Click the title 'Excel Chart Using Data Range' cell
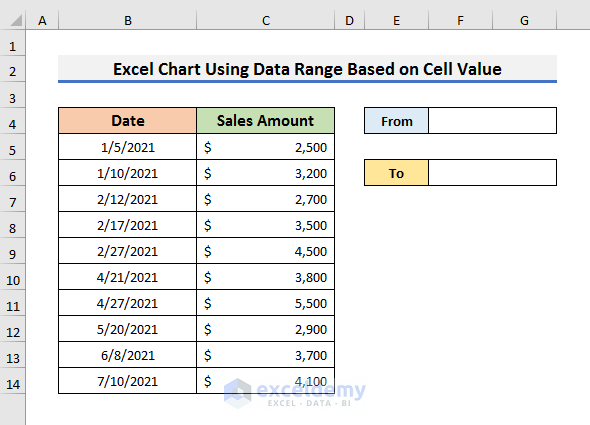The height and width of the screenshot is (425, 590). [x=307, y=69]
